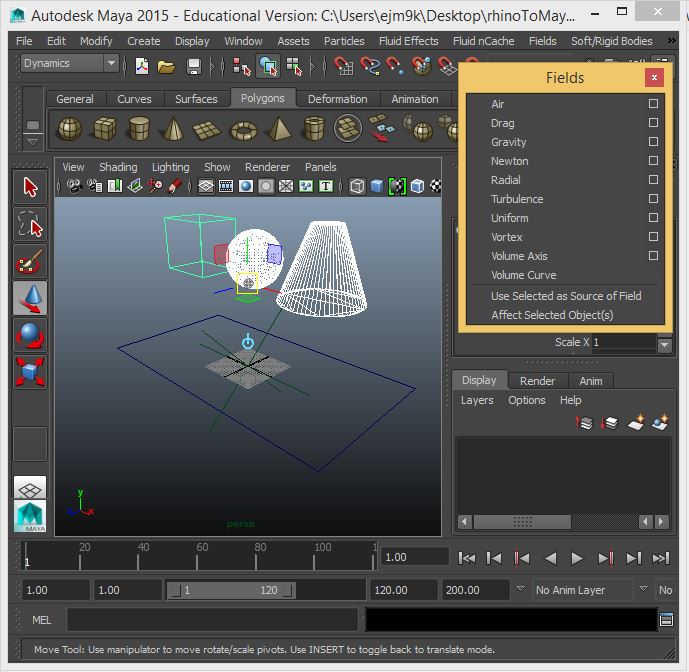Toggle viewport grid display icon
689x672 pixels.
coord(206,186)
